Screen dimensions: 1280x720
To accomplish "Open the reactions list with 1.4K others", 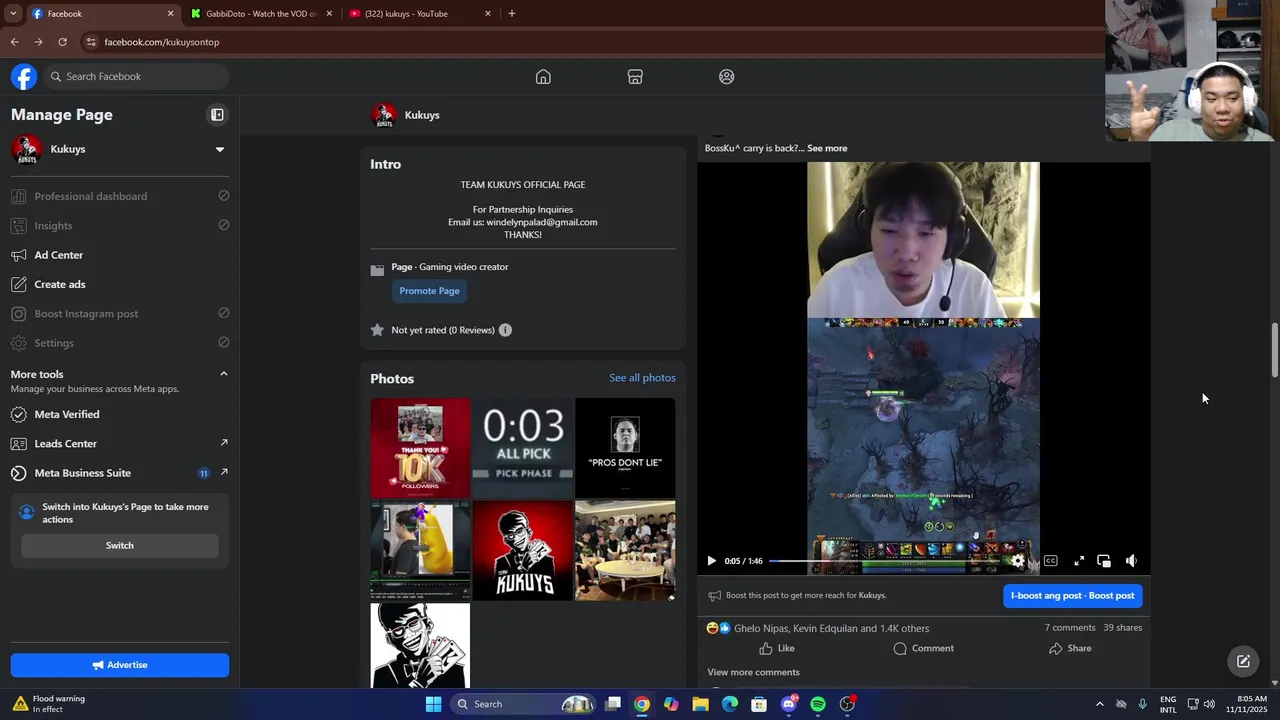I will coord(831,628).
